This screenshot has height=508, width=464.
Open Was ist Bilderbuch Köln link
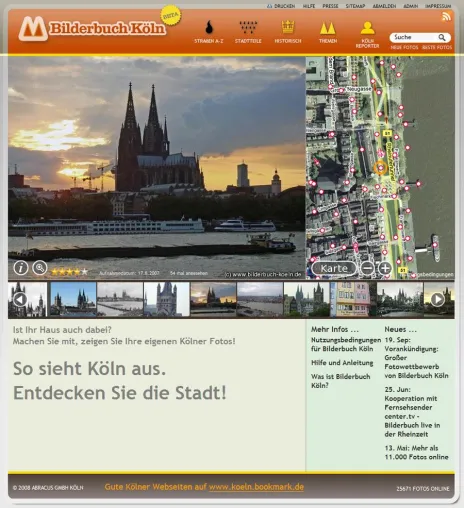(340, 381)
